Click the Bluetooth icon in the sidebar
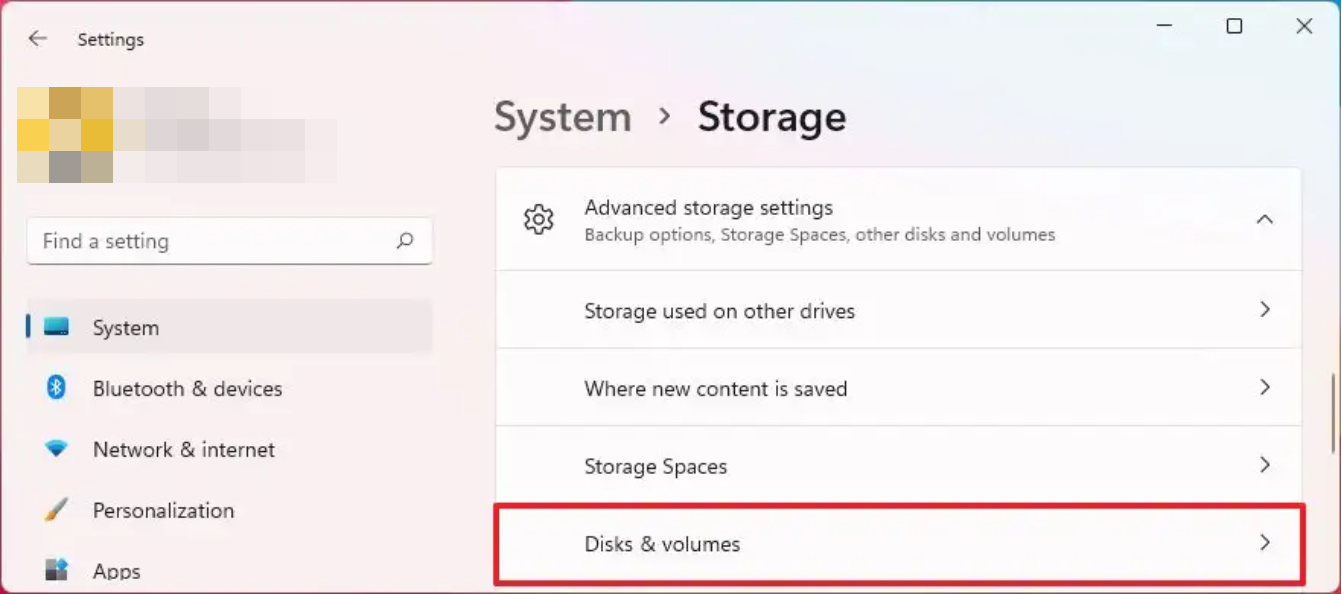This screenshot has height=594, width=1342. pyautogui.click(x=57, y=388)
